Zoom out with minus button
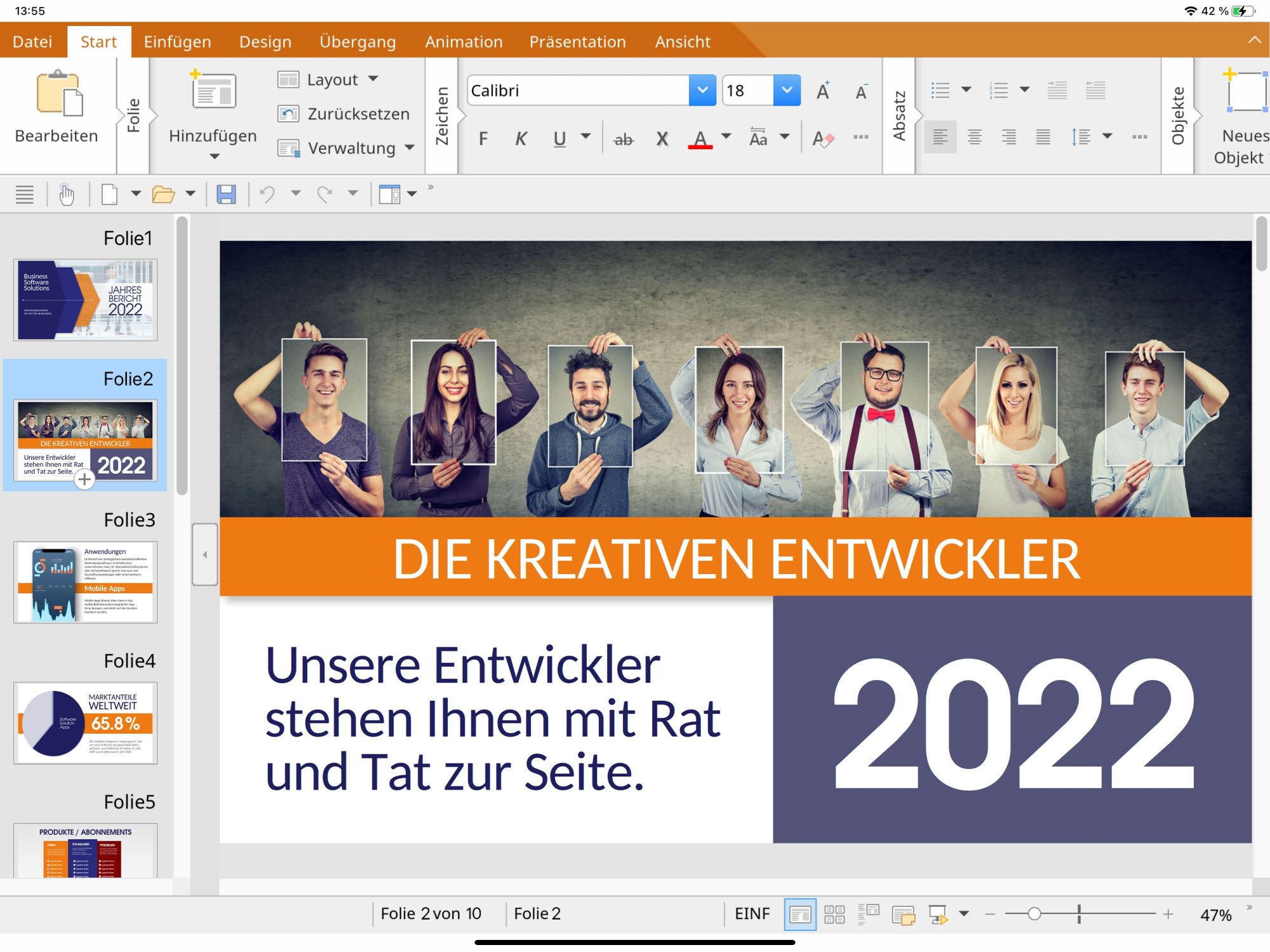Viewport: 1270px width, 952px height. pyautogui.click(x=990, y=914)
